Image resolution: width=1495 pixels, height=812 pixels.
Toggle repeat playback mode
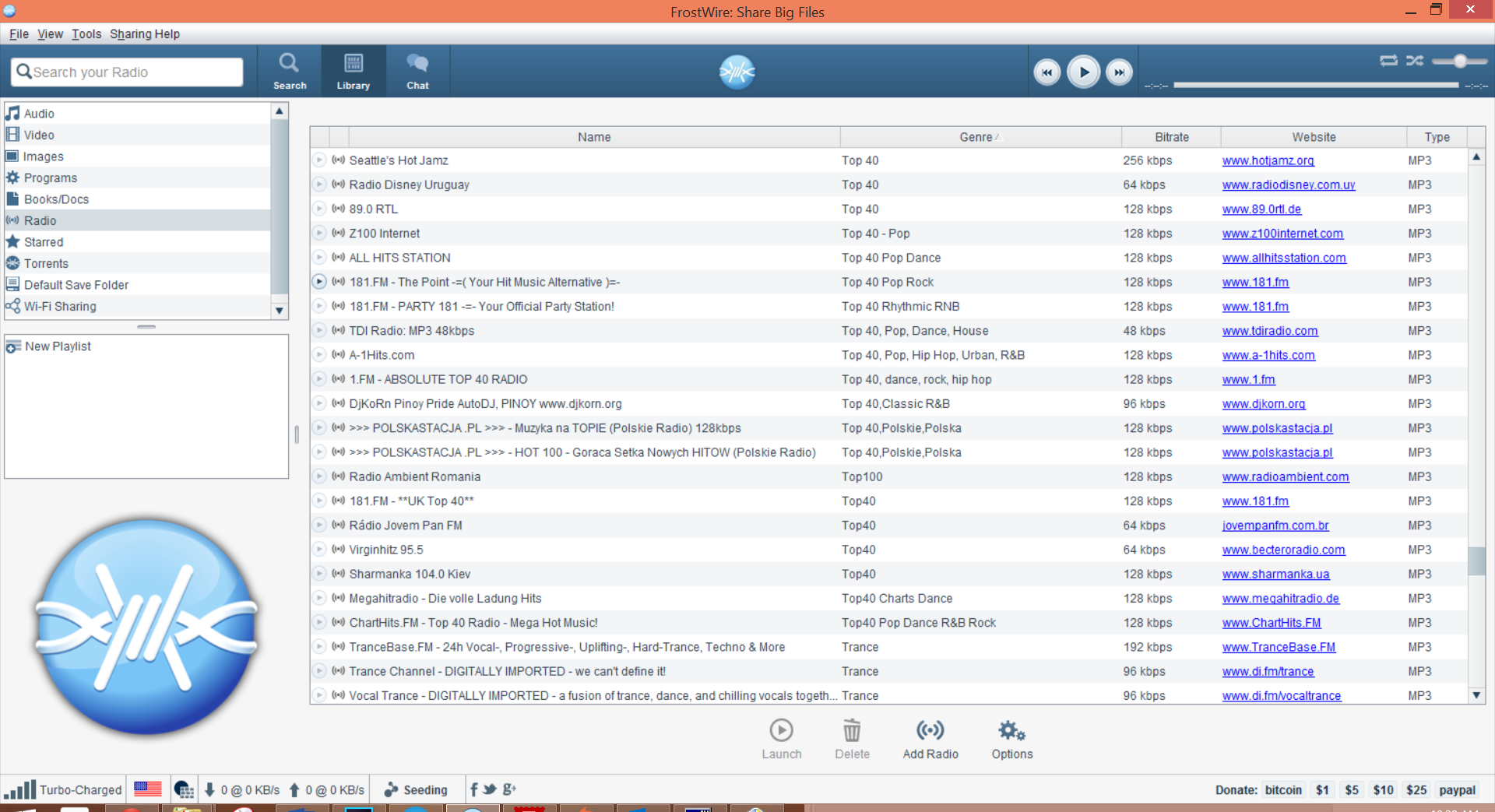pos(1388,61)
